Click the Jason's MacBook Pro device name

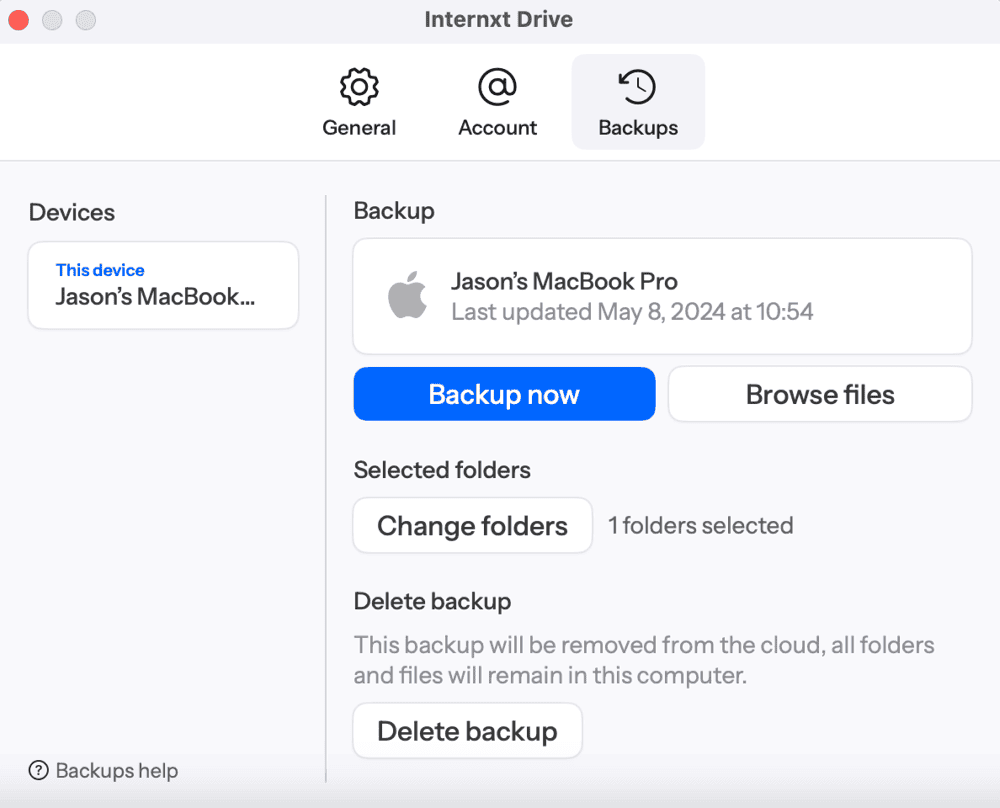[x=565, y=281]
